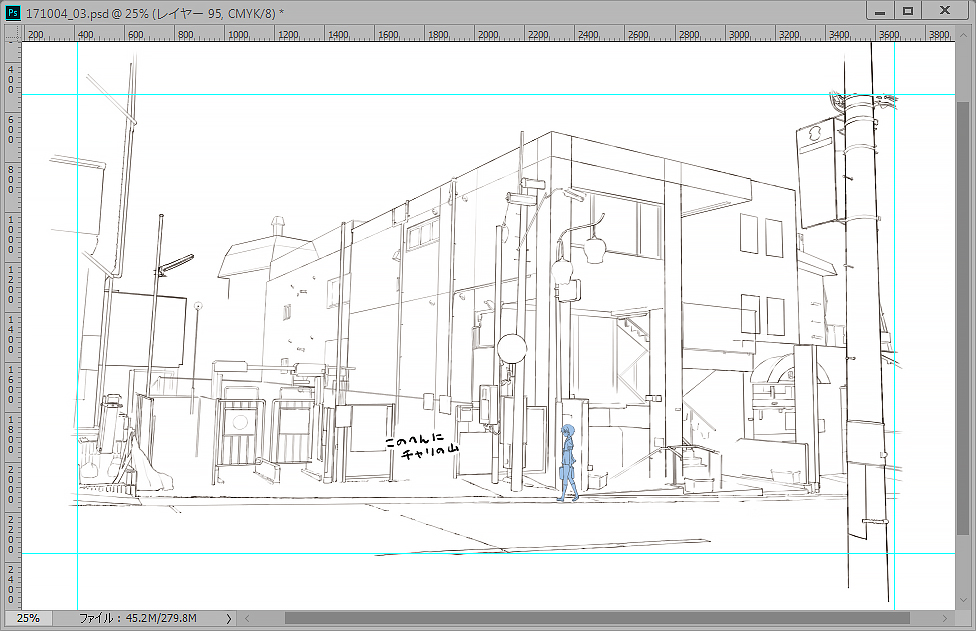976x631 pixels.
Task: Minimize the document window
Action: [880, 11]
